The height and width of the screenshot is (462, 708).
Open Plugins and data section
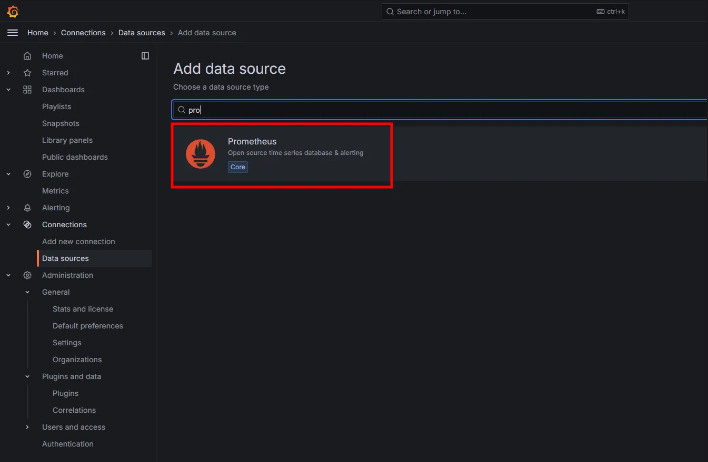pyautogui.click(x=71, y=377)
